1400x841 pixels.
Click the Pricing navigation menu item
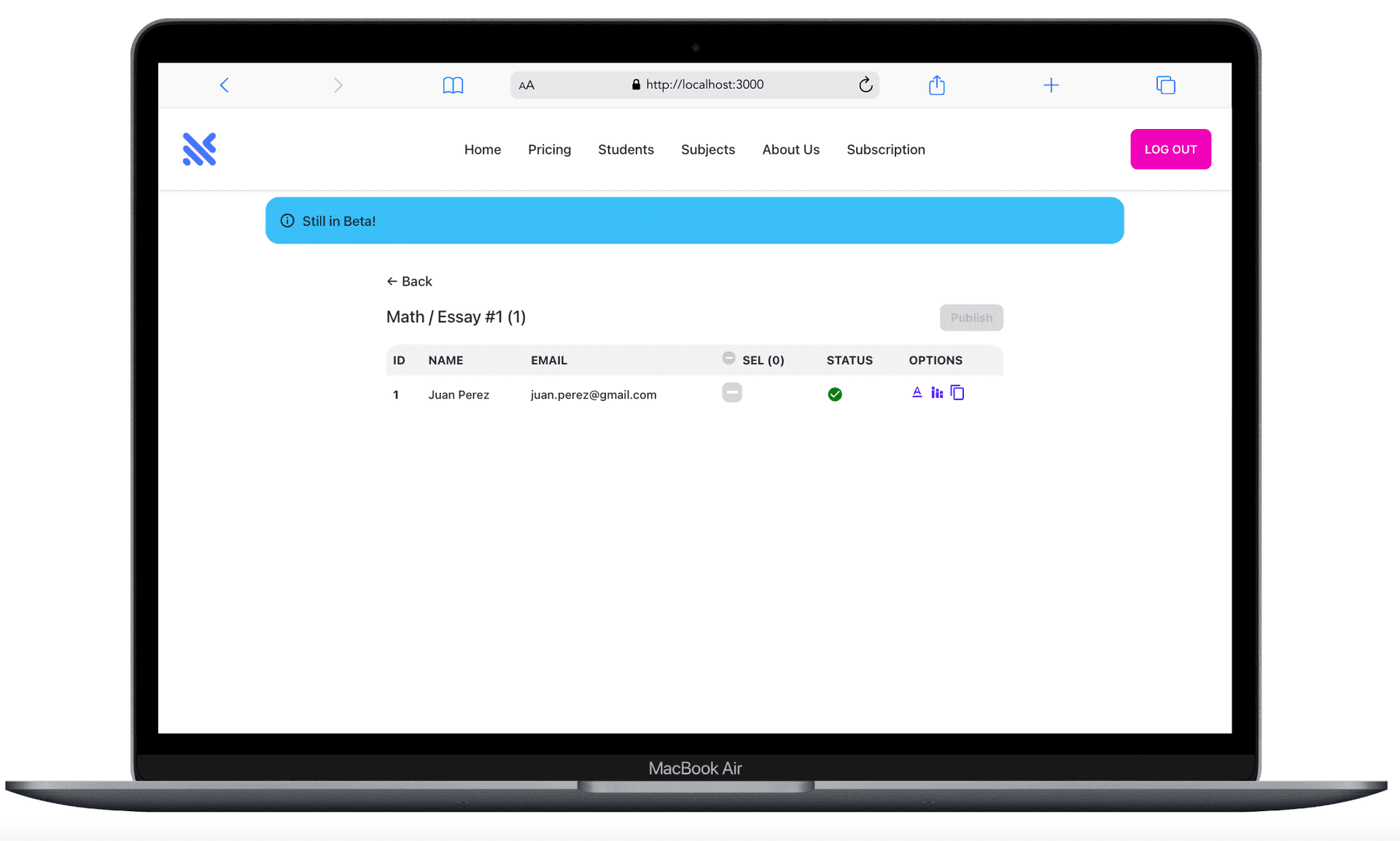(x=550, y=149)
